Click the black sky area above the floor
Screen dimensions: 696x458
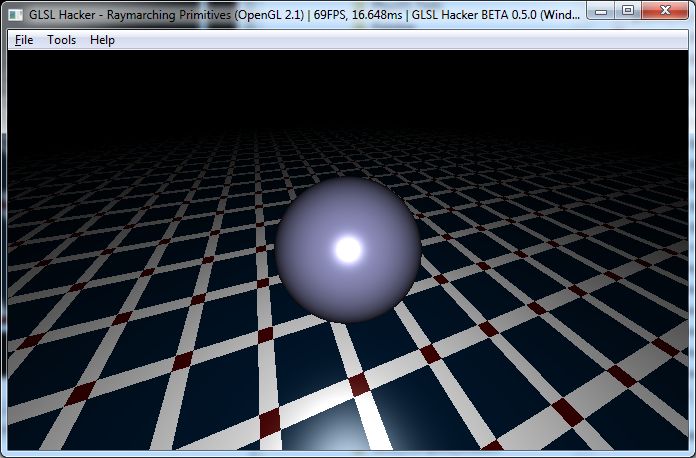coord(348,90)
